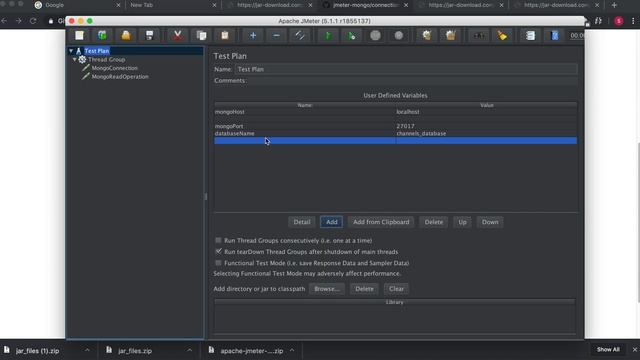Collapse the Thread Group tree node arrow
Image resolution: width=640 pixels, height=360 pixels.
75,60
